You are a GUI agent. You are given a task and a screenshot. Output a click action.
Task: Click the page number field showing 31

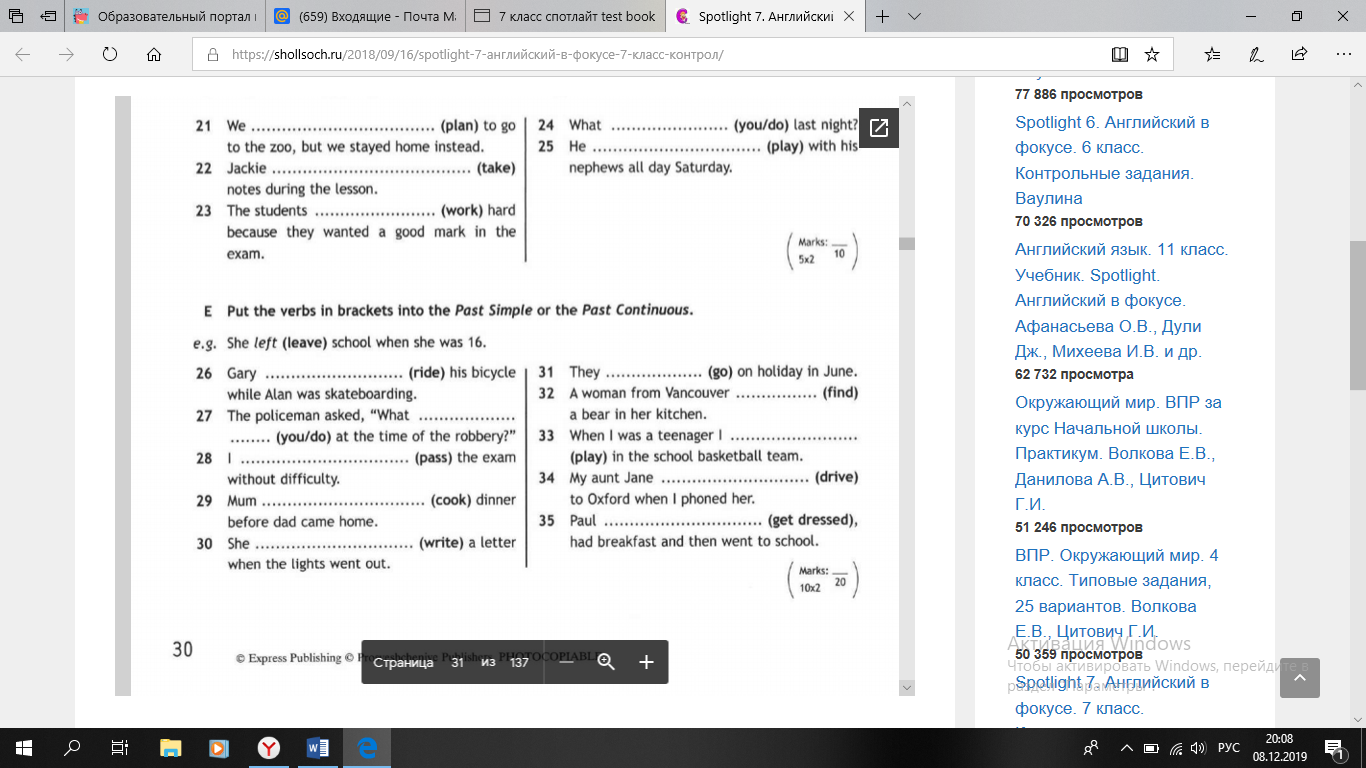[x=457, y=662]
